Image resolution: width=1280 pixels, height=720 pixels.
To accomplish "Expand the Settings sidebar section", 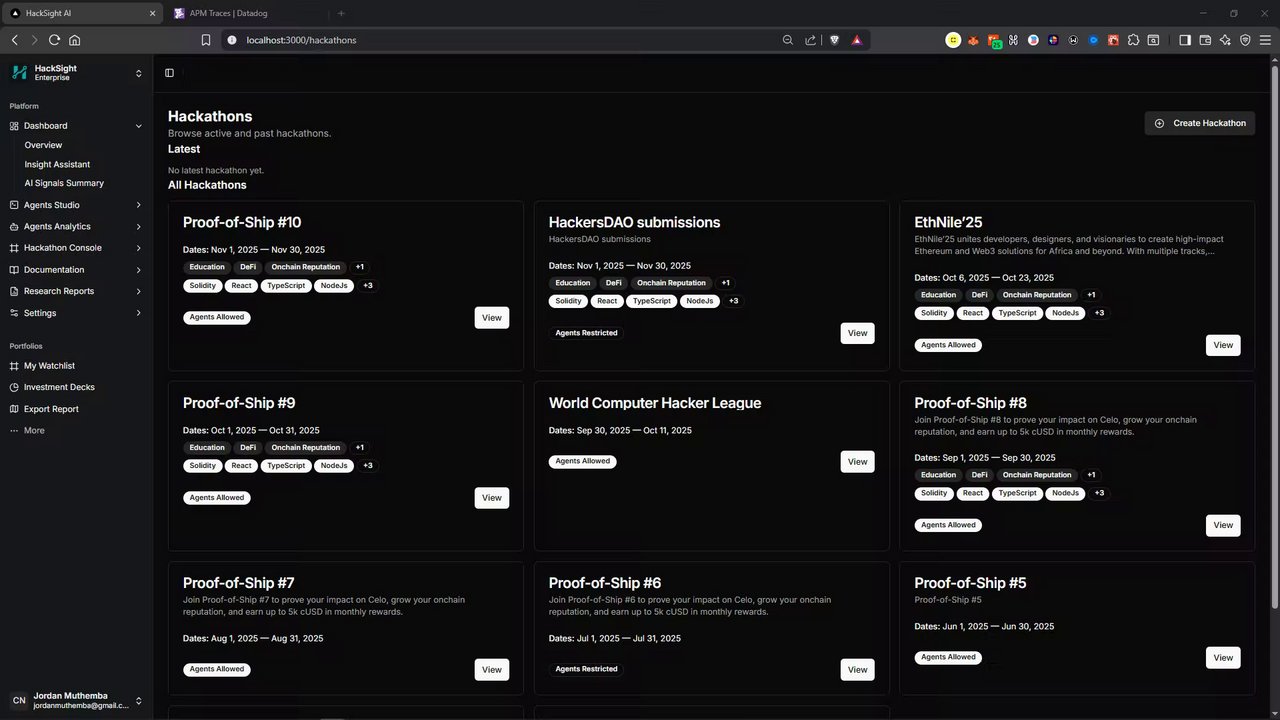I will 139,313.
